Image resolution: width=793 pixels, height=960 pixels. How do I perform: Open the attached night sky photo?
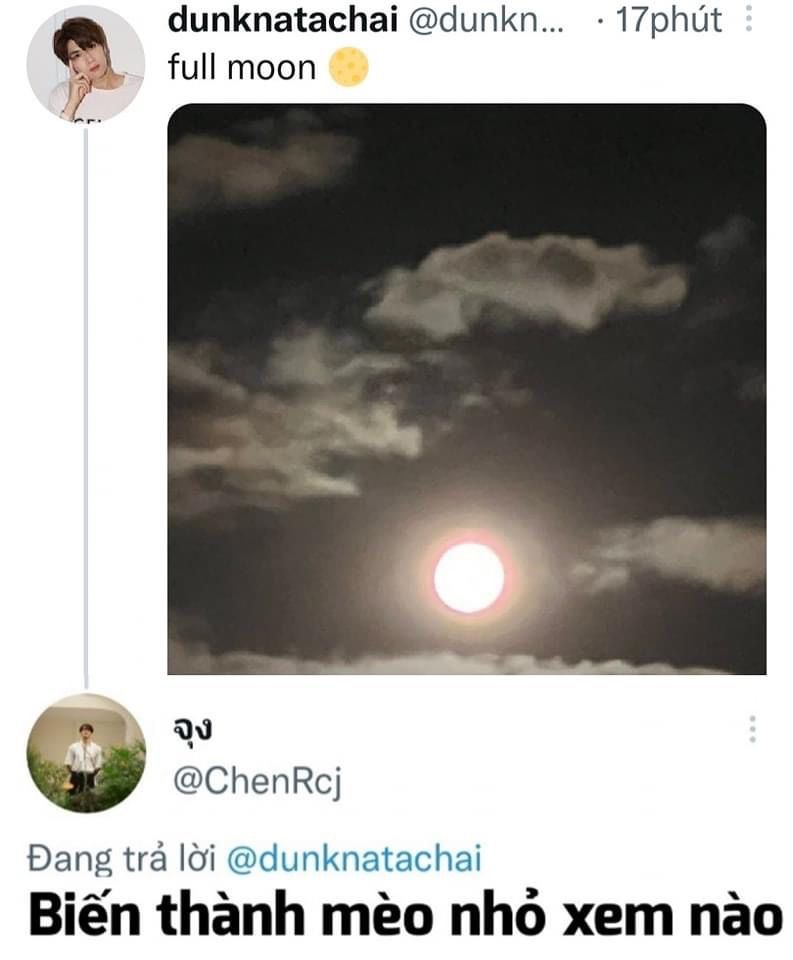click(x=467, y=389)
